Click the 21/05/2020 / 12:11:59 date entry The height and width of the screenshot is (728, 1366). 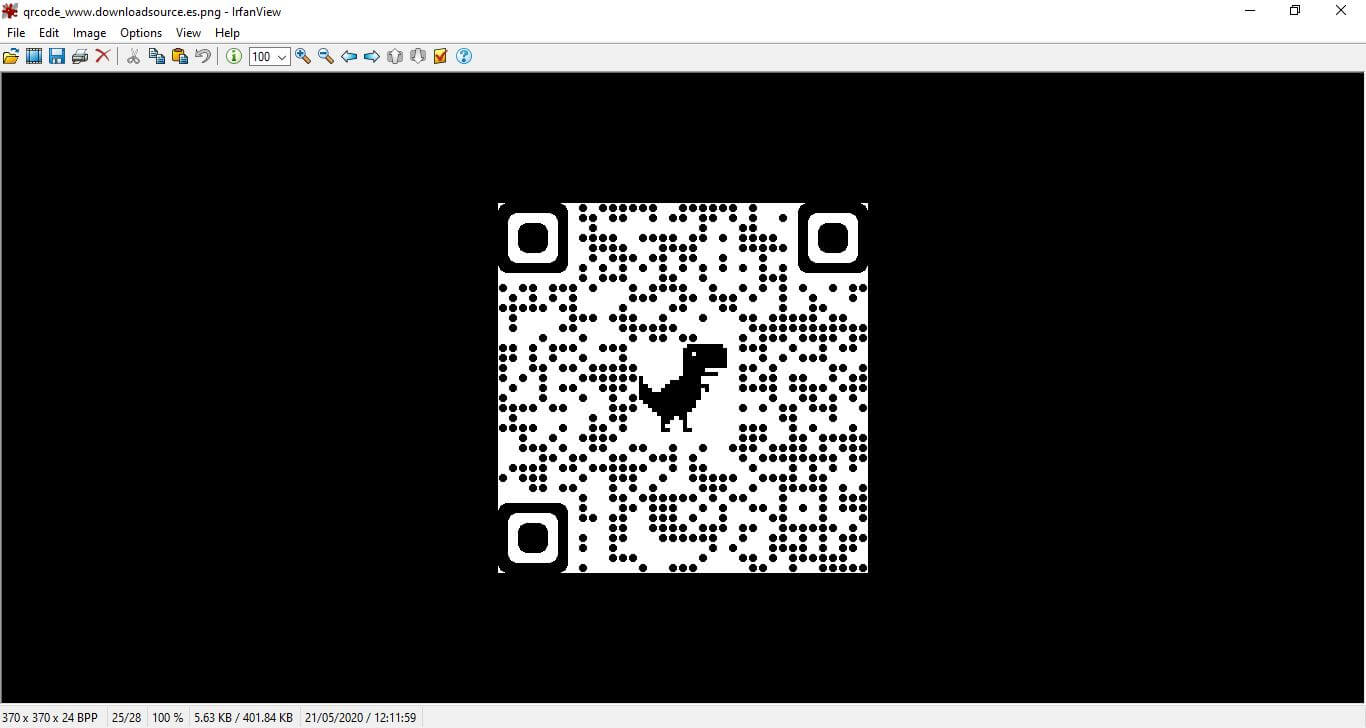point(361,718)
